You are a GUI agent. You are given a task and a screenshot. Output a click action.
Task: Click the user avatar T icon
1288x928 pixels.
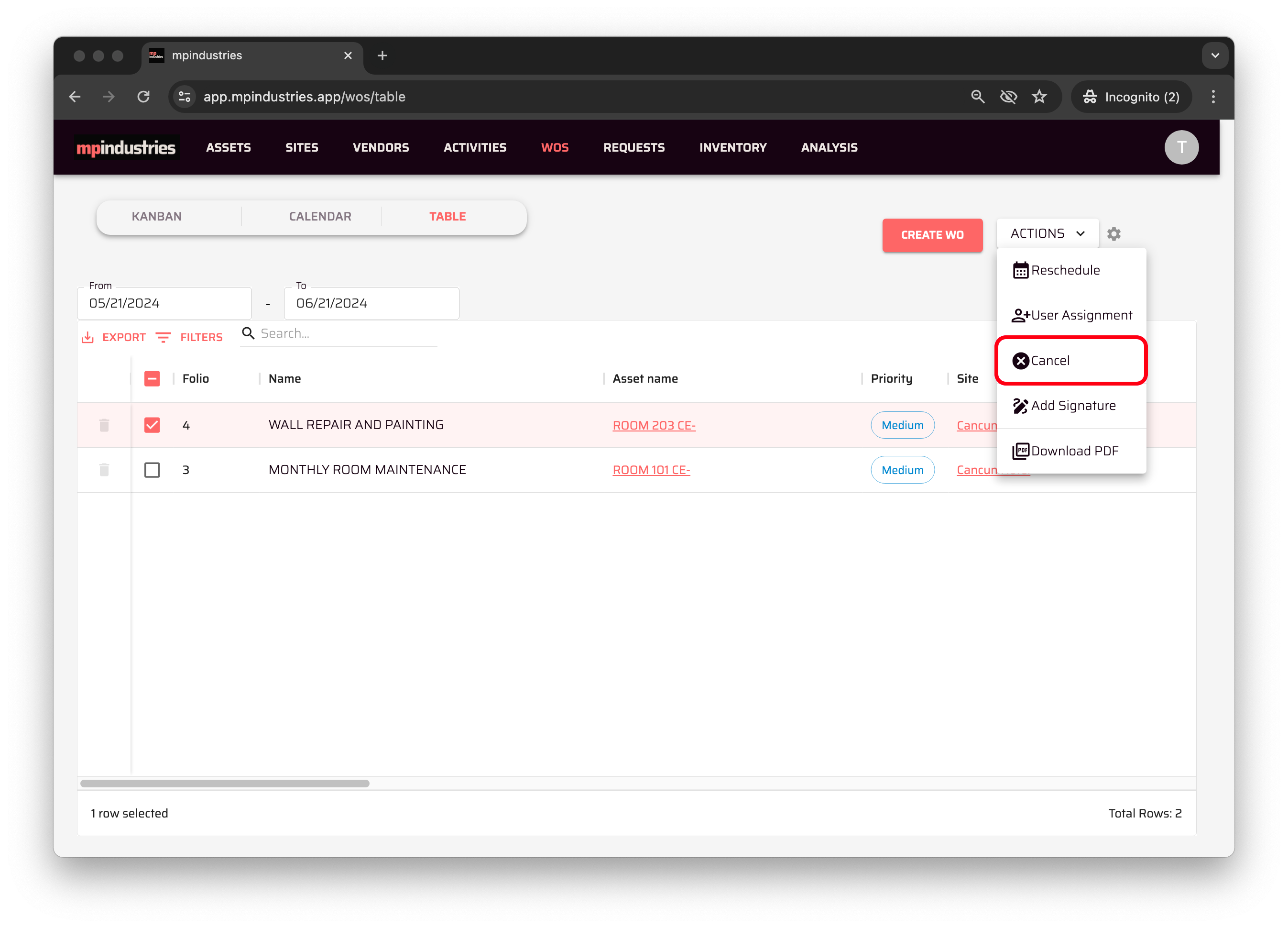(1181, 147)
